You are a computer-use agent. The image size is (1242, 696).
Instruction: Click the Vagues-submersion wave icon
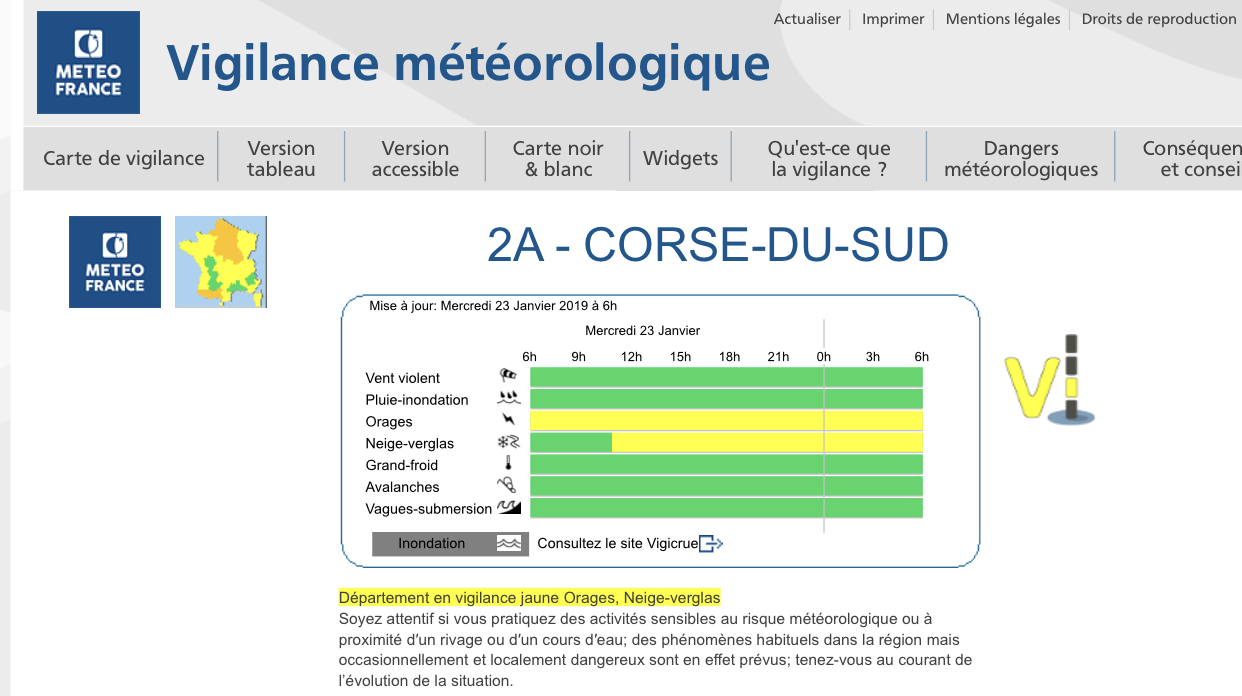pyautogui.click(x=509, y=508)
